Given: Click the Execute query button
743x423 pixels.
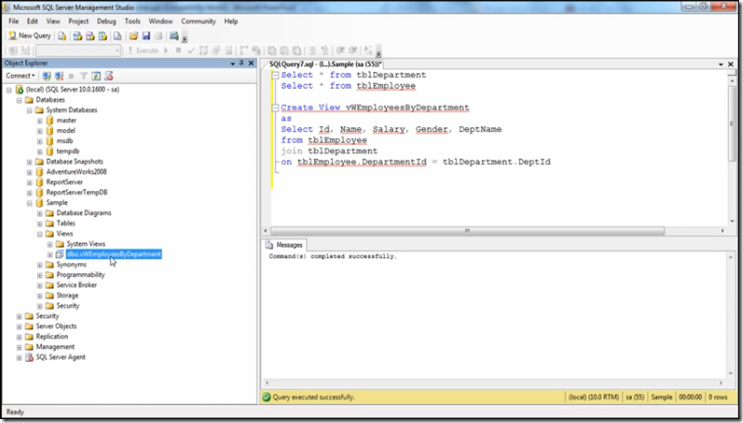Looking at the screenshot, I should pyautogui.click(x=143, y=50).
